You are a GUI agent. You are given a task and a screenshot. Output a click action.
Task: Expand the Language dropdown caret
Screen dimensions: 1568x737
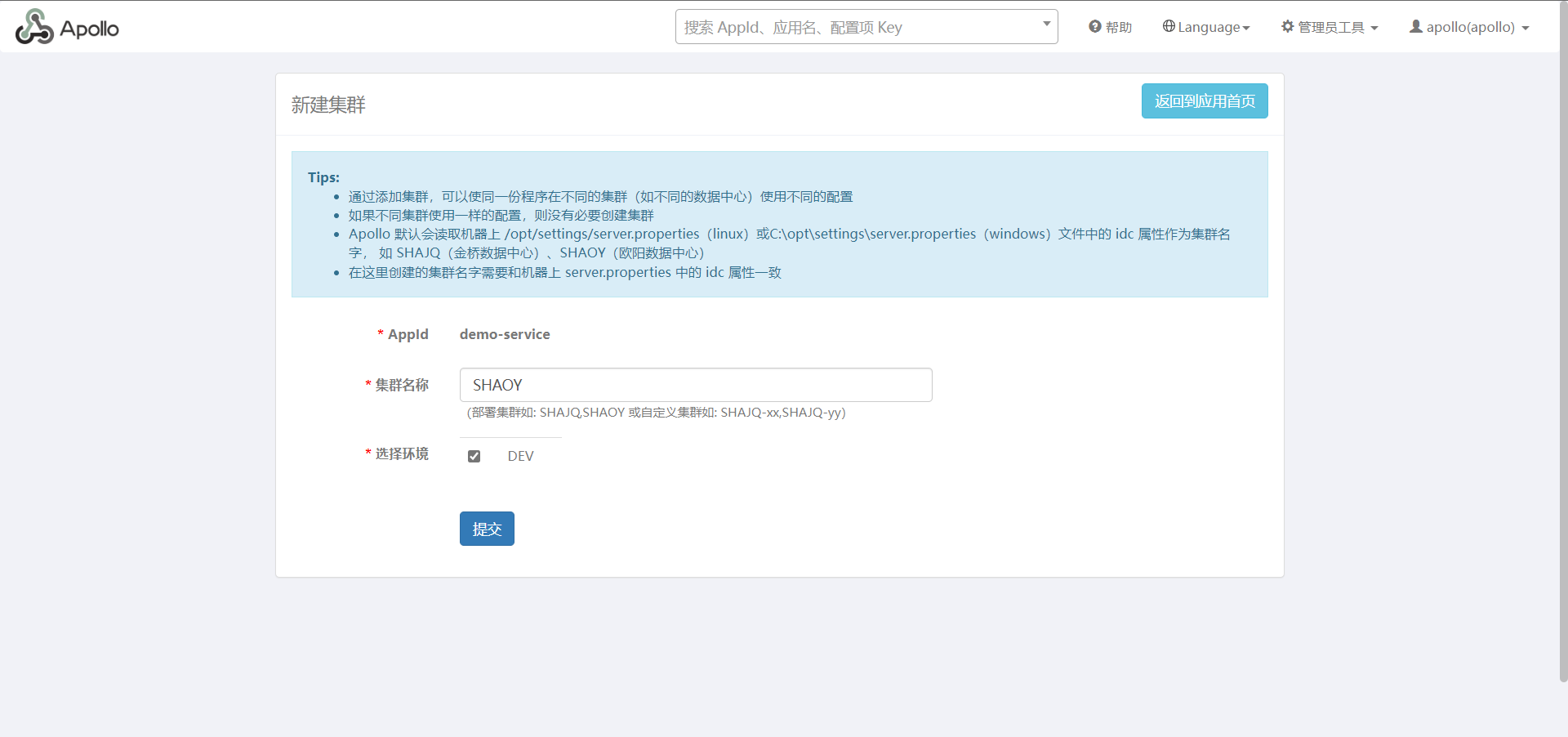[1246, 29]
